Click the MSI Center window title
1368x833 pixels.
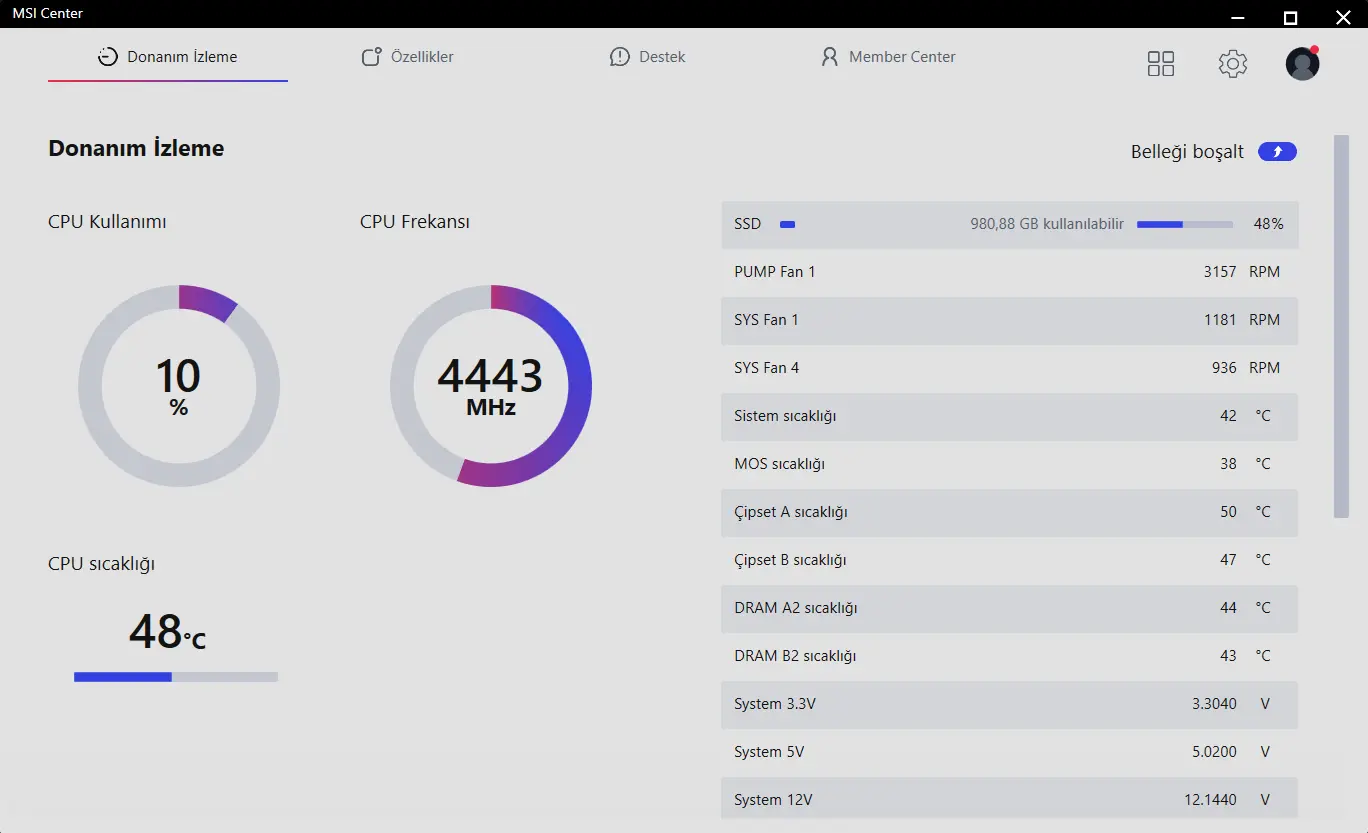48,14
